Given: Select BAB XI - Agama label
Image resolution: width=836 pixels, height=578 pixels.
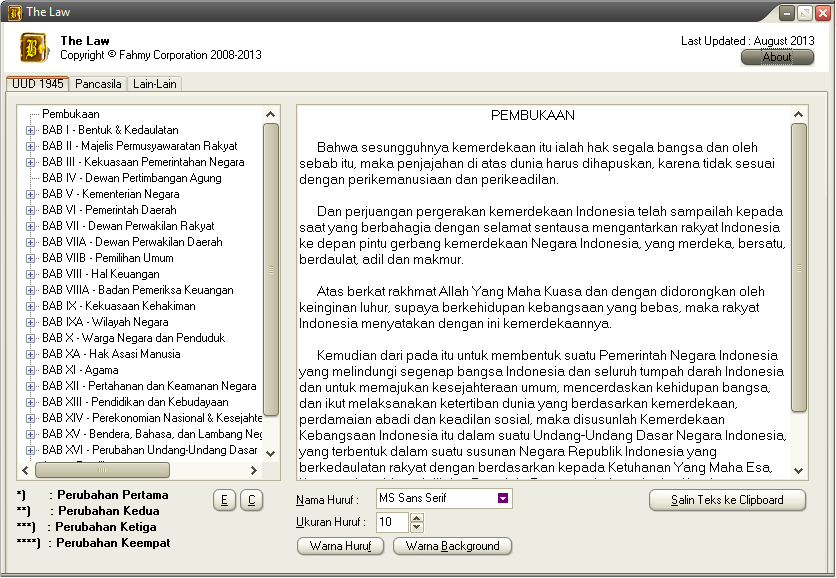Looking at the screenshot, I should point(81,370).
